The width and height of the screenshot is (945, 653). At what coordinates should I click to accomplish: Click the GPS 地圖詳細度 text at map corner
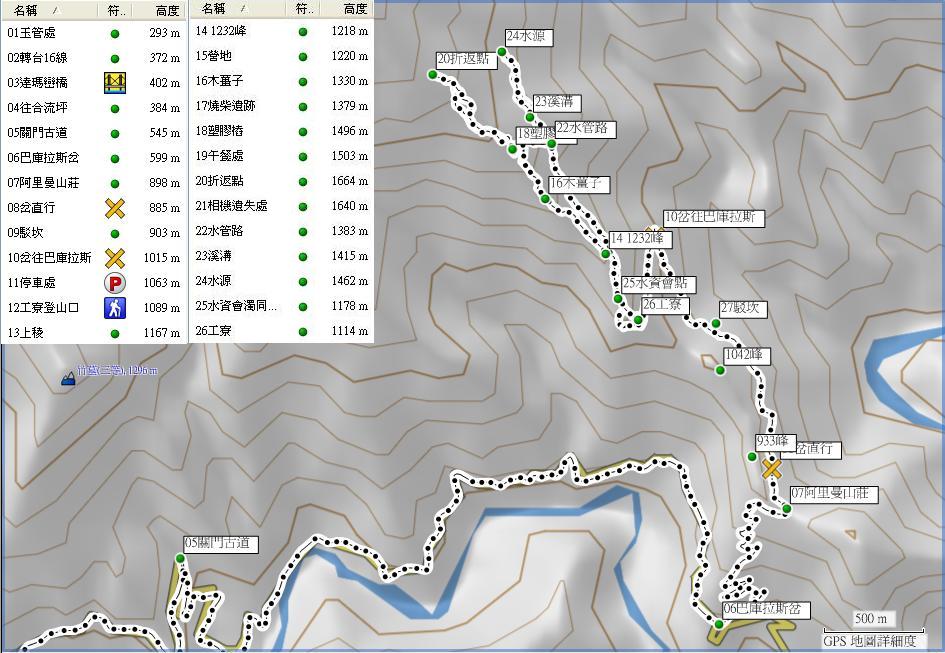click(x=869, y=641)
